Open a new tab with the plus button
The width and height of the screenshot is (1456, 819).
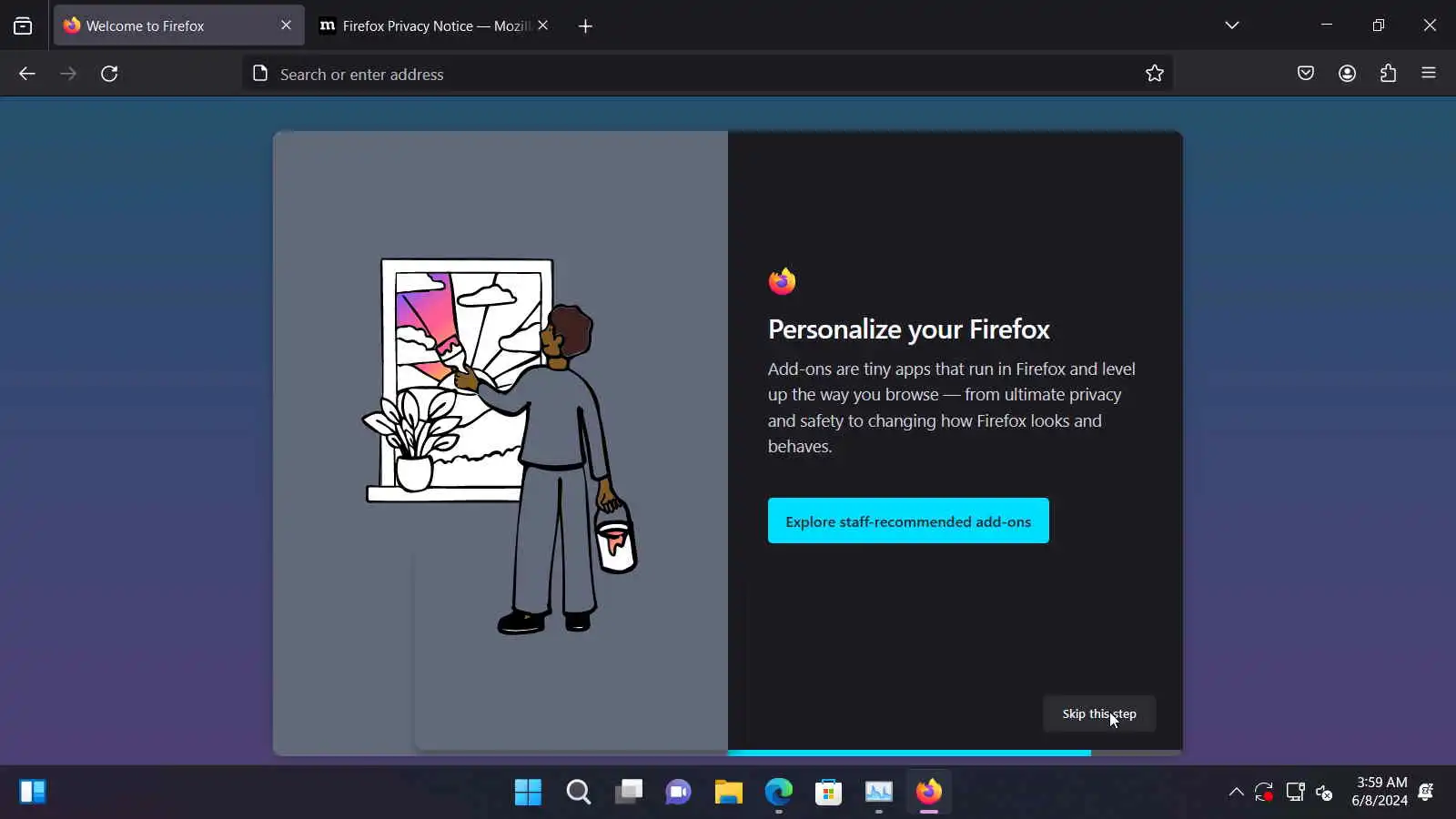(x=585, y=26)
